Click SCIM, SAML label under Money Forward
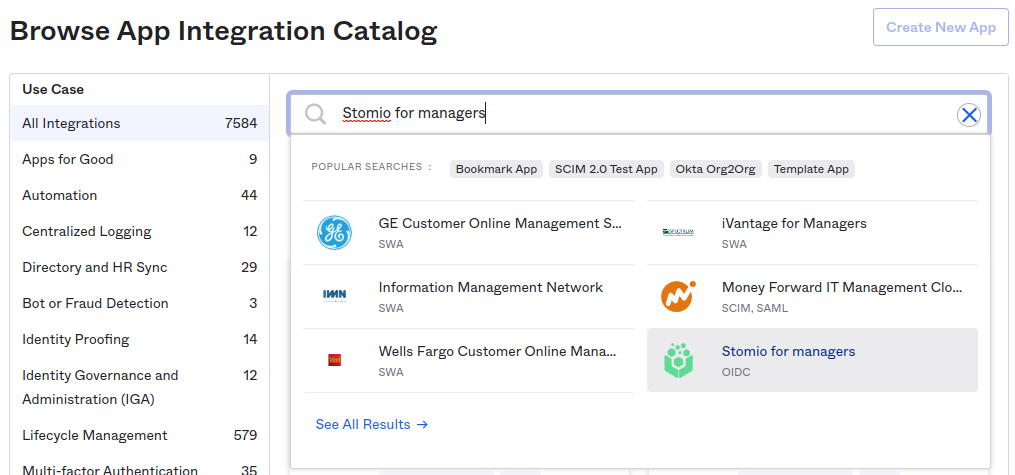Image resolution: width=1015 pixels, height=475 pixels. [755, 309]
